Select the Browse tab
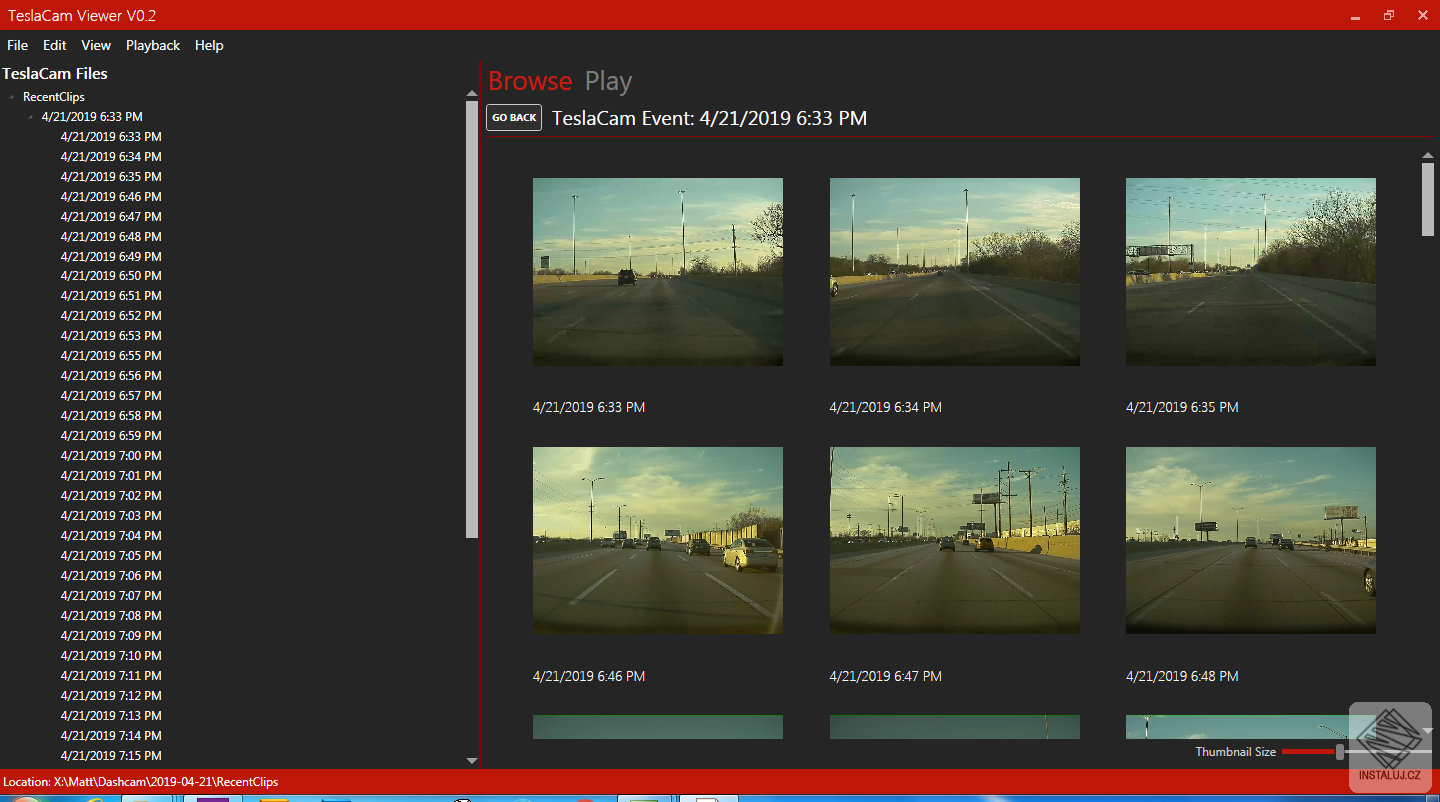 tap(530, 81)
